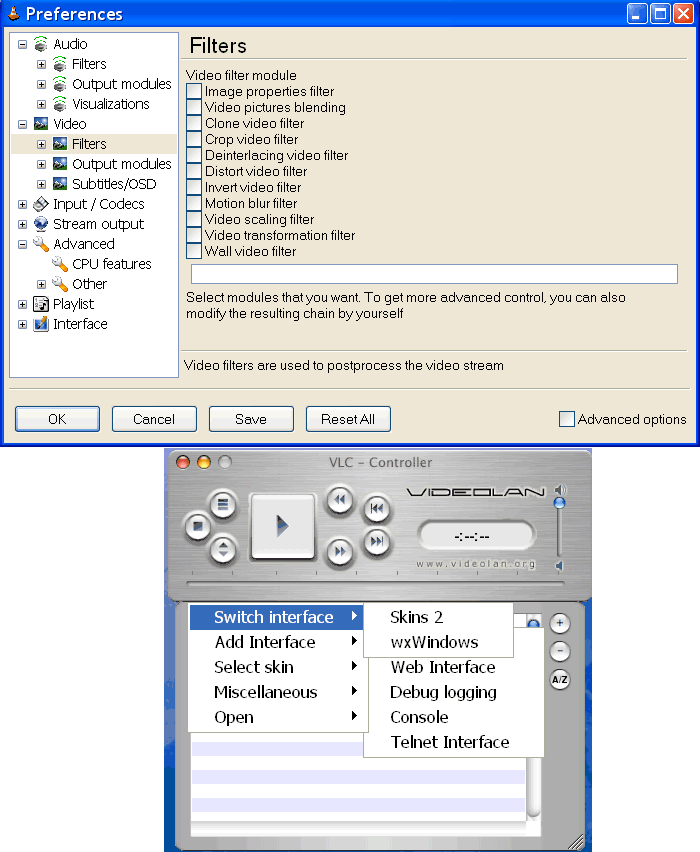The width and height of the screenshot is (700, 852).
Task: Click the Playlist icon in tree
Action: (x=41, y=304)
